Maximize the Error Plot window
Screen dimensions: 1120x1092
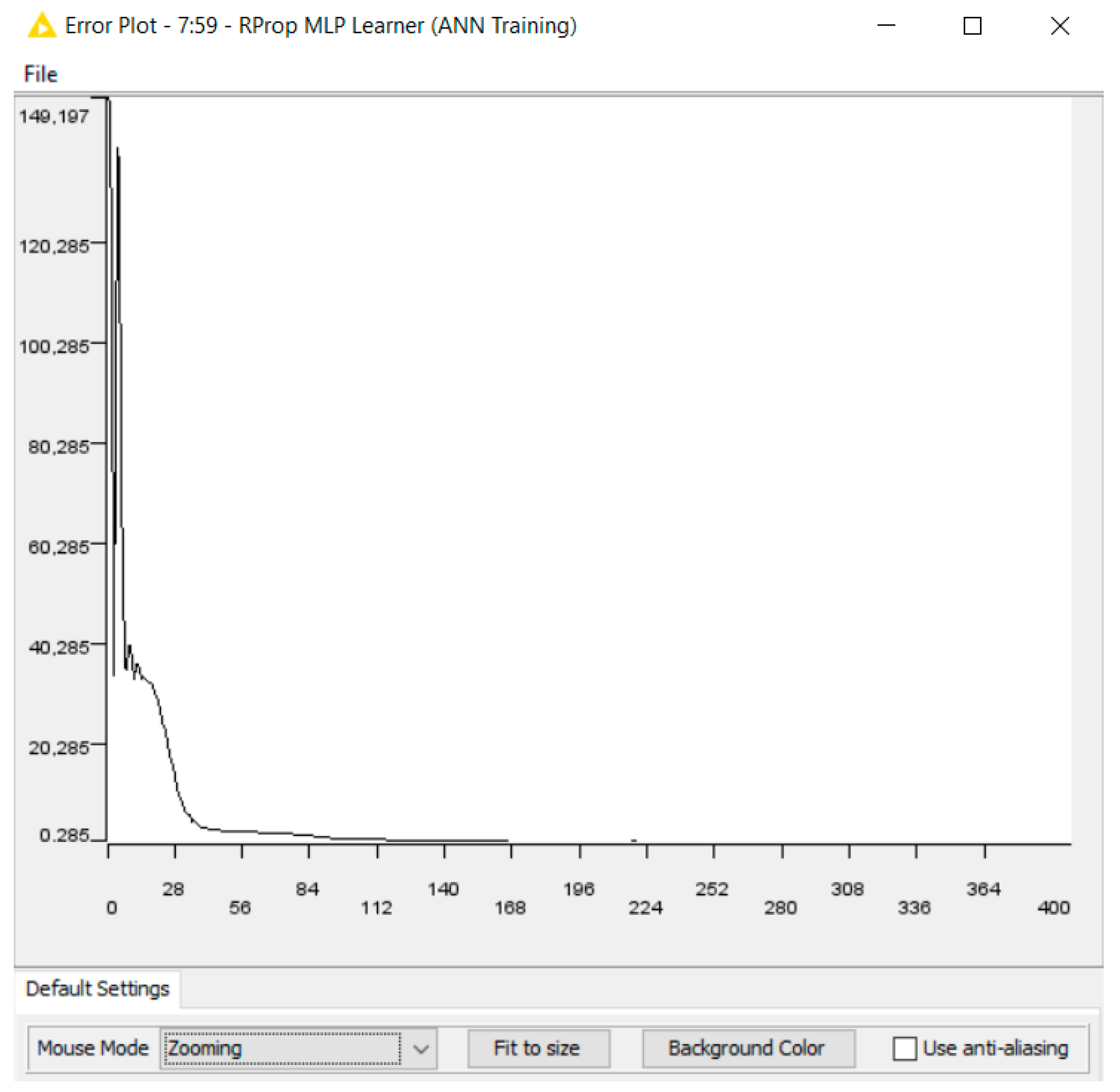point(972,26)
